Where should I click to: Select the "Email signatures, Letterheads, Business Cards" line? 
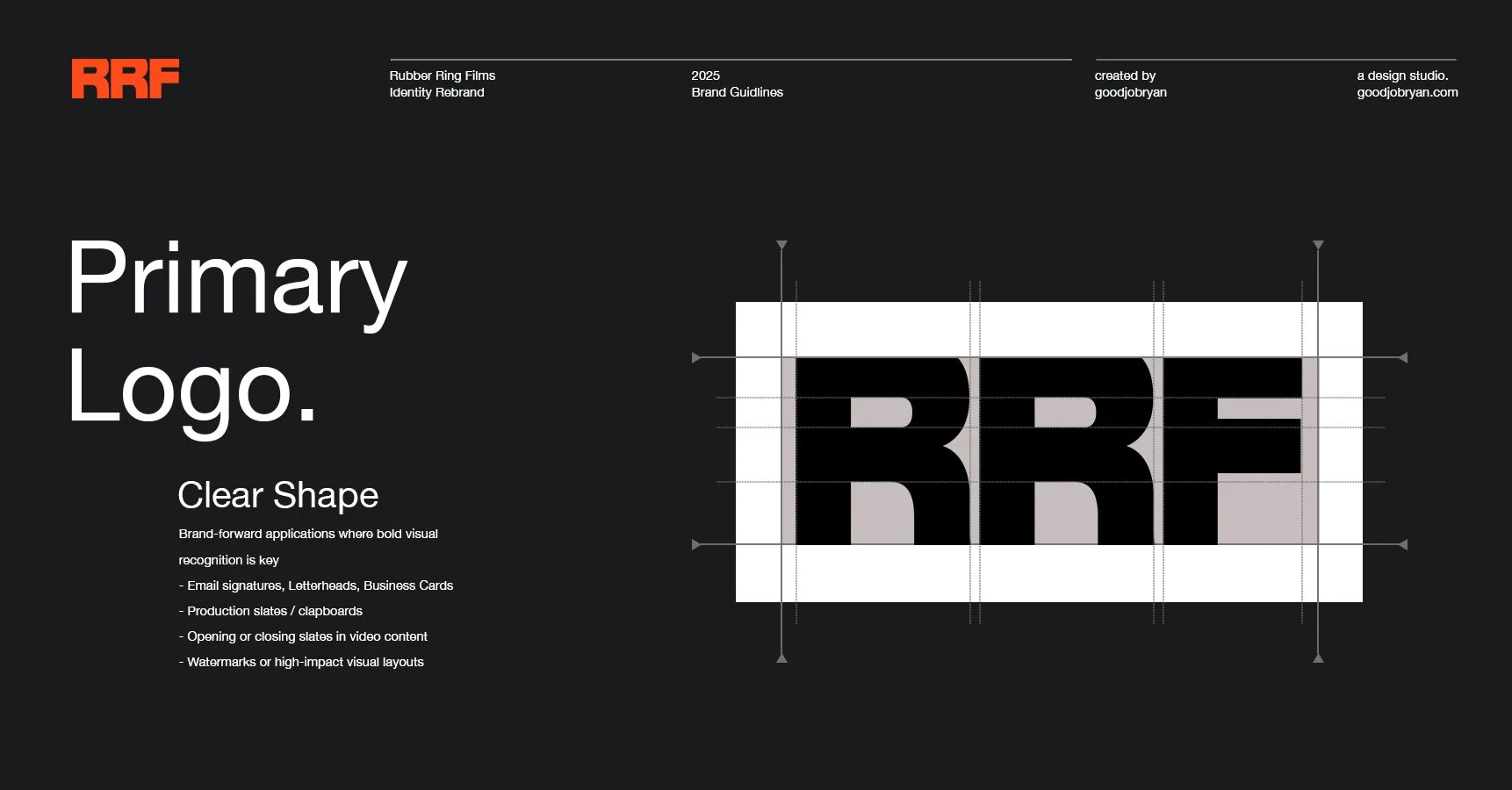[x=316, y=585]
